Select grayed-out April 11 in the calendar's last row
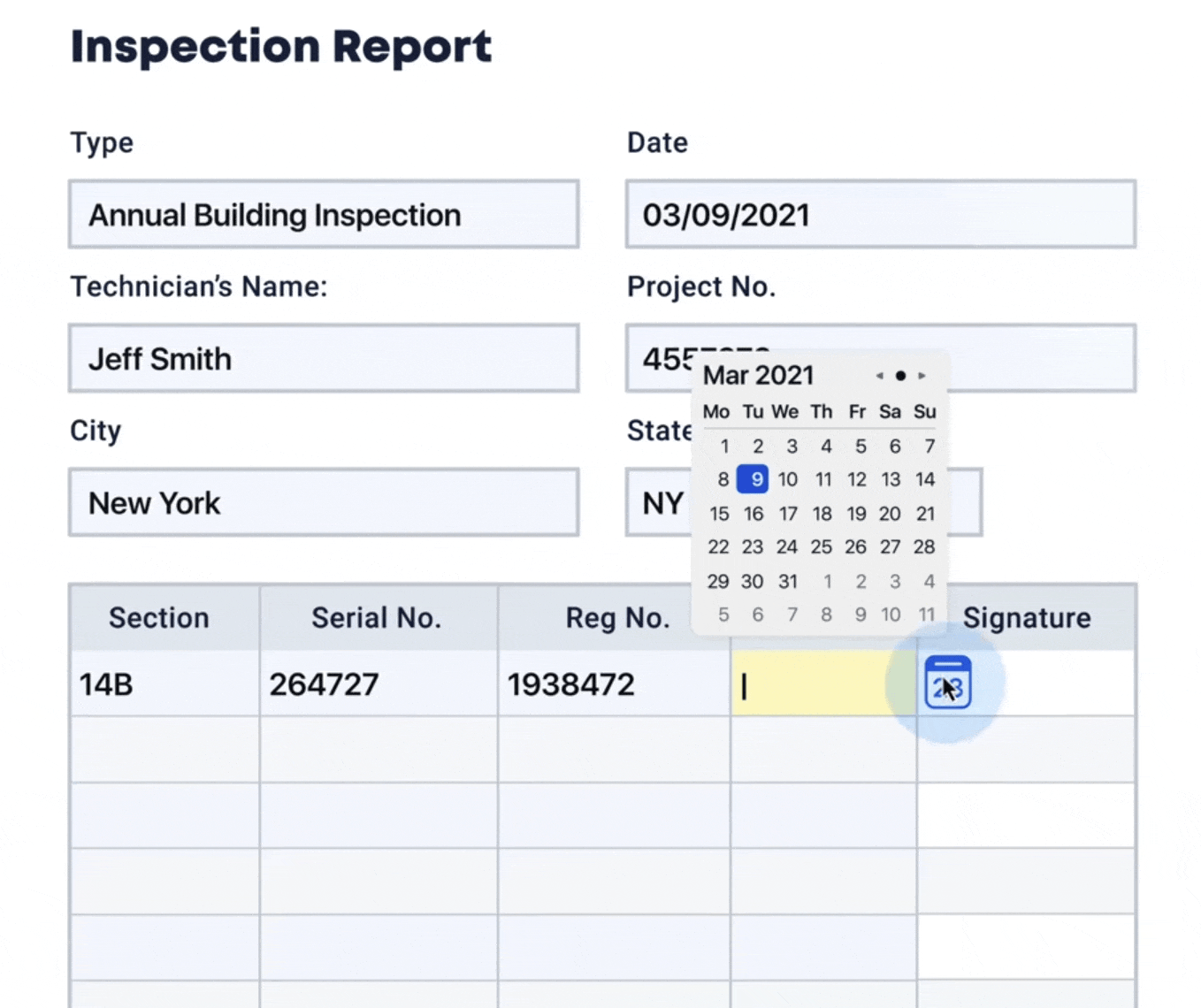Viewport: 1201px width, 1008px height. coord(926,615)
